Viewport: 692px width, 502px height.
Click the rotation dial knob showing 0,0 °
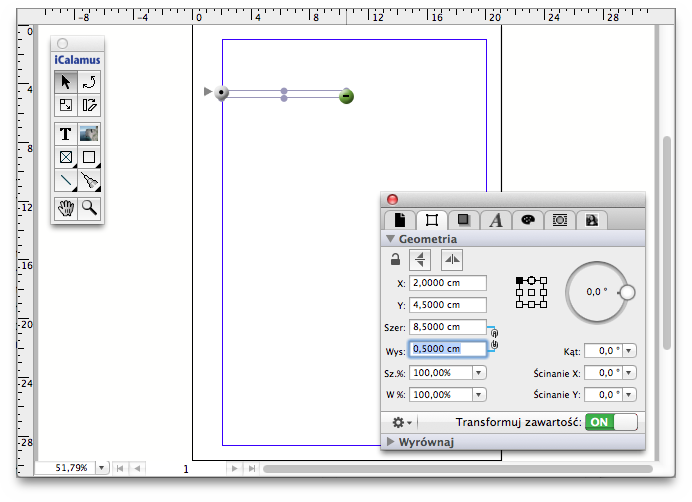click(x=627, y=292)
